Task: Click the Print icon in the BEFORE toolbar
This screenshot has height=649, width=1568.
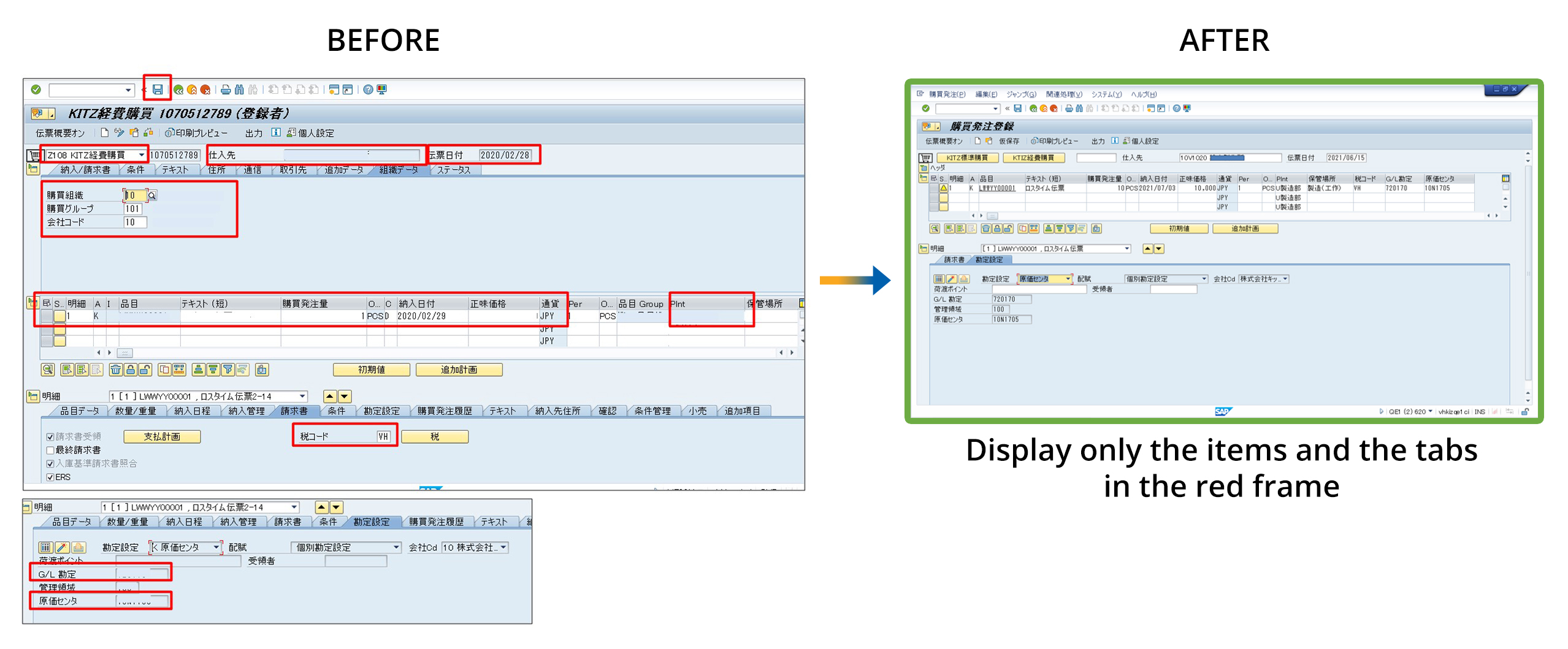Action: pyautogui.click(x=226, y=90)
